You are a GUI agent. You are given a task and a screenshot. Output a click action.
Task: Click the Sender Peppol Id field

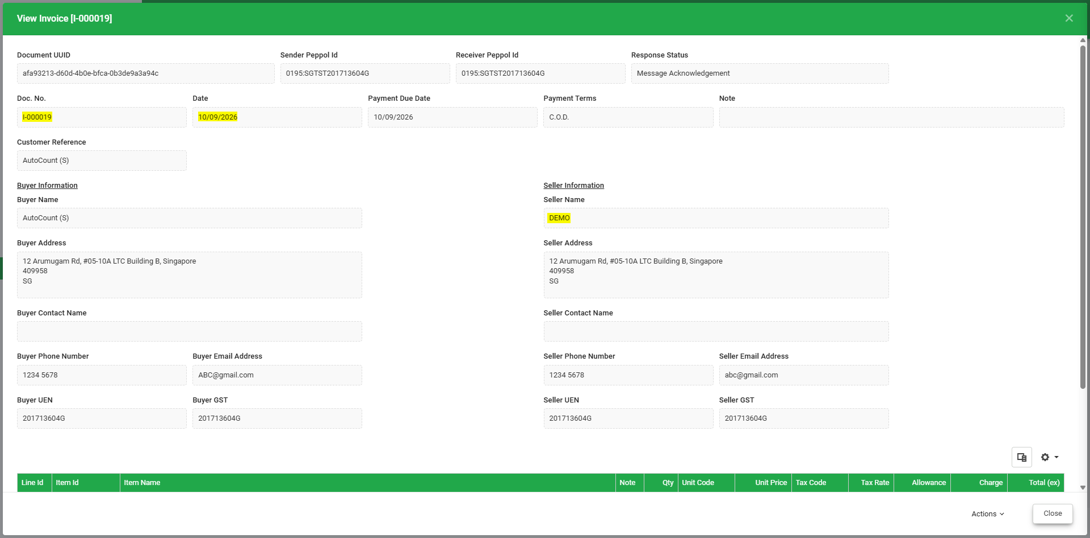pyautogui.click(x=365, y=73)
